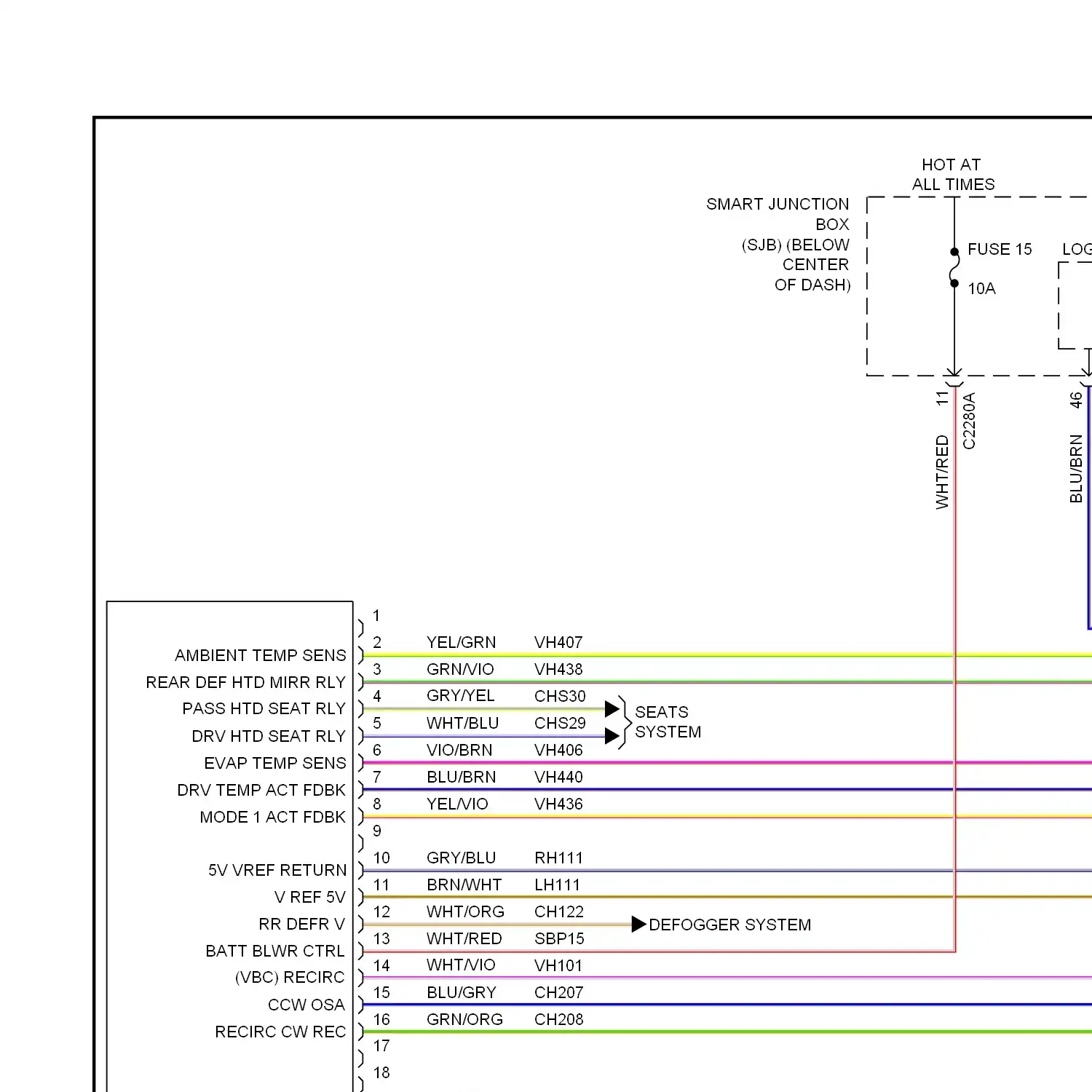Click circuit code VH101
The width and height of the screenshot is (1092, 1092).
tap(558, 965)
